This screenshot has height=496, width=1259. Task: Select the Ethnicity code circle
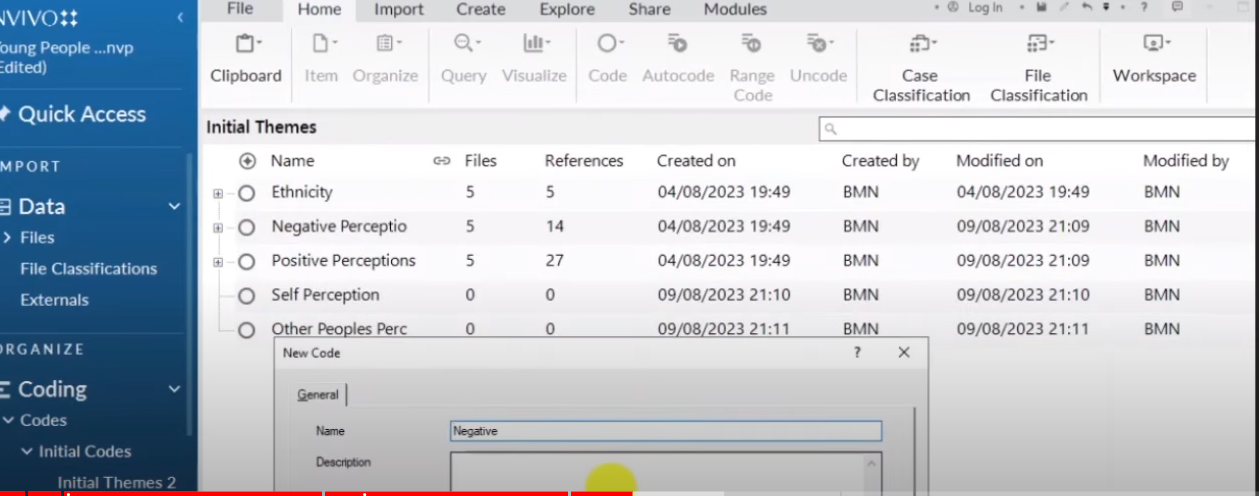[x=247, y=193]
